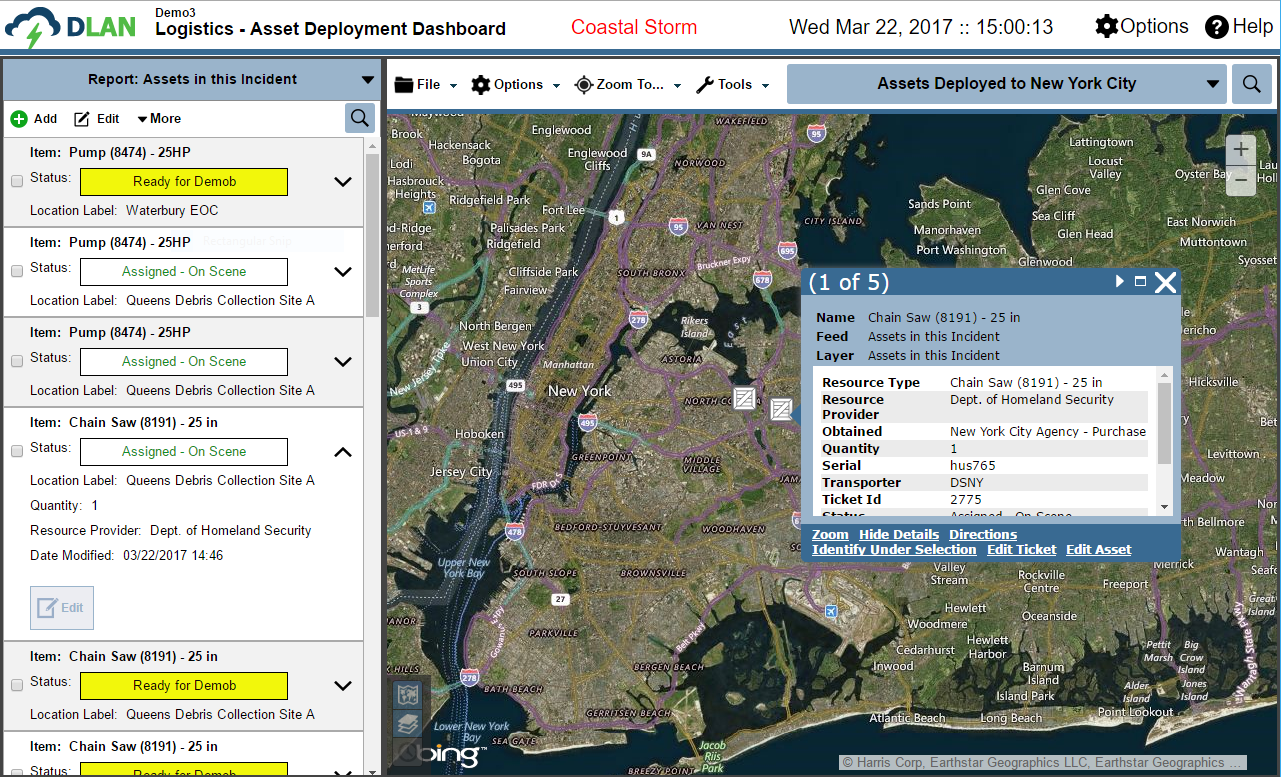1281x777 pixels.
Task: Click popup scrollbar up arrow
Action: (1164, 375)
